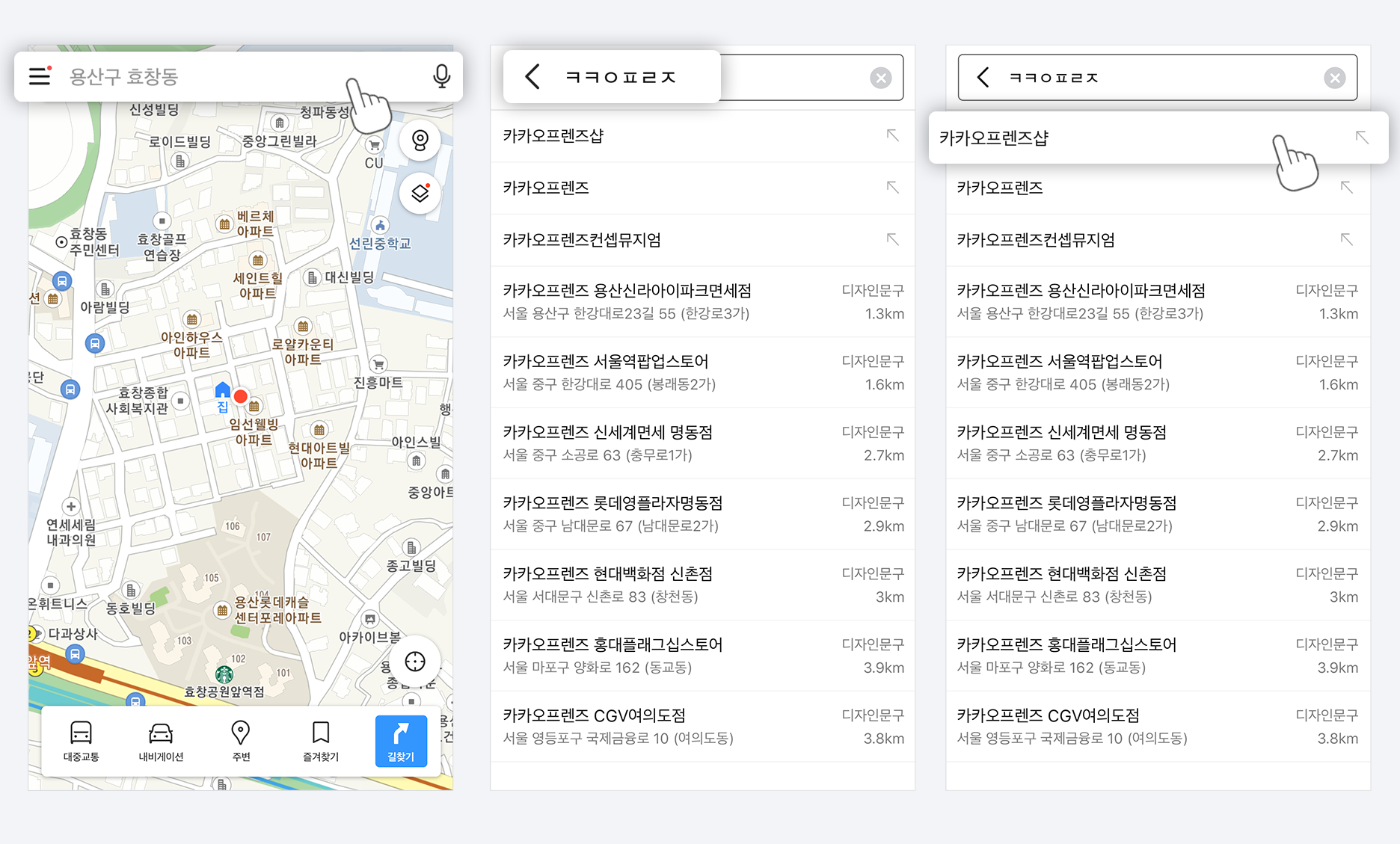
Task: Open 서울역팝업스토어 result in right panel
Action: (x=1158, y=372)
